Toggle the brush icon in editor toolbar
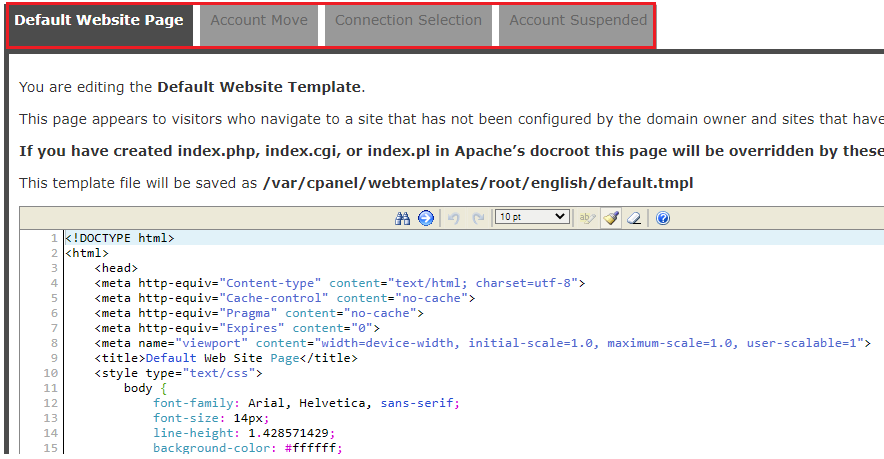Image resolution: width=884 pixels, height=459 pixels. [x=610, y=218]
